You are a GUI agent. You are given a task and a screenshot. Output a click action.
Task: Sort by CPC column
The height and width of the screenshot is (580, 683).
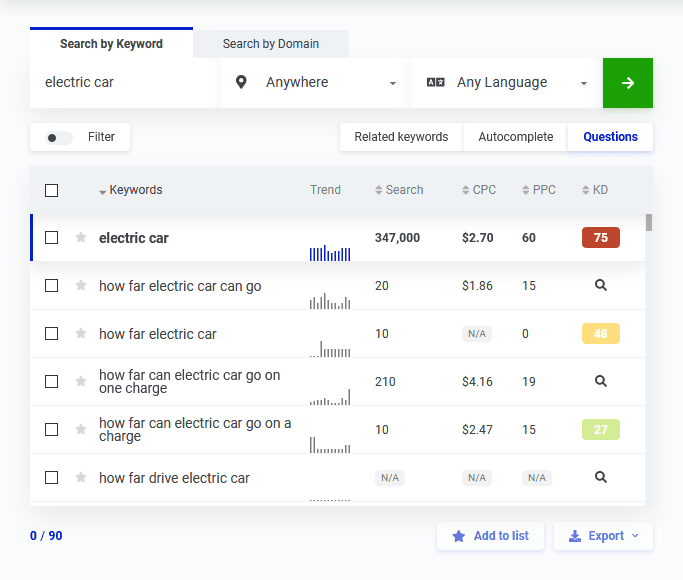pyautogui.click(x=479, y=190)
